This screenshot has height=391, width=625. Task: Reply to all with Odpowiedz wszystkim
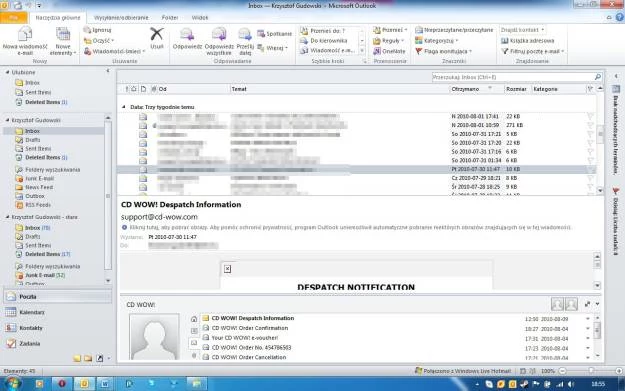click(x=219, y=41)
